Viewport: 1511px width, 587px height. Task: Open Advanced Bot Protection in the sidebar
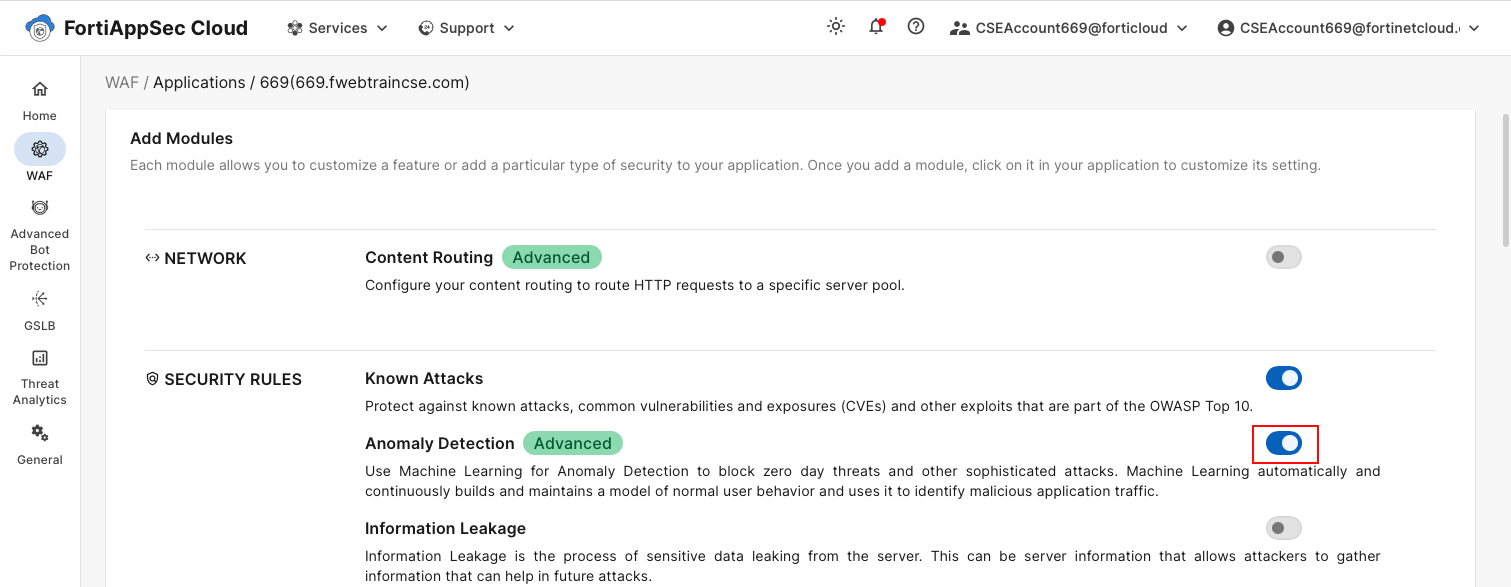[40, 236]
